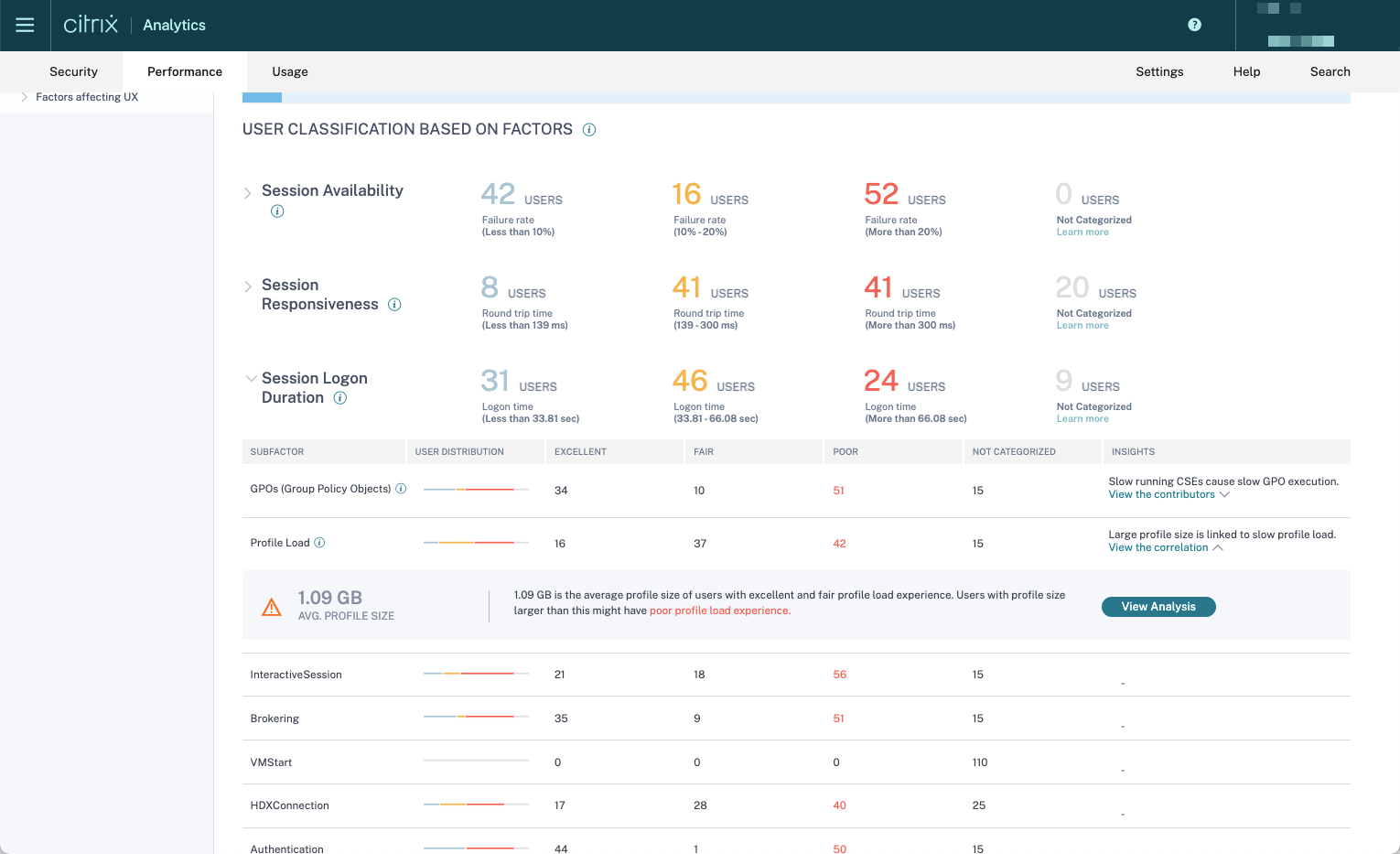
Task: Click Profile Load info icon
Action: click(319, 543)
